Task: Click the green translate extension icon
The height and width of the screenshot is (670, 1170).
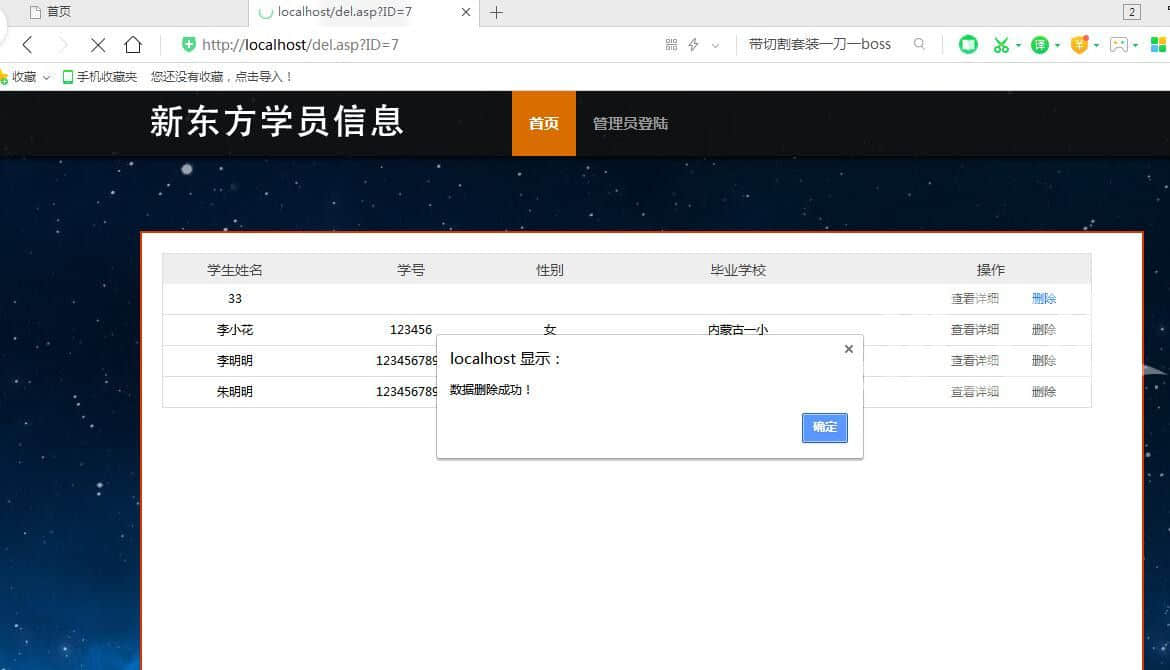Action: tap(1040, 45)
